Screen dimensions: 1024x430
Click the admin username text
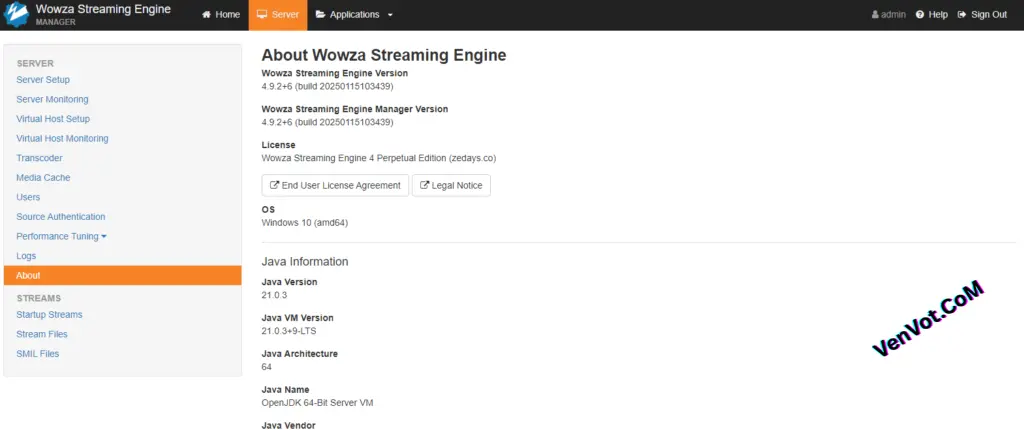pos(893,14)
